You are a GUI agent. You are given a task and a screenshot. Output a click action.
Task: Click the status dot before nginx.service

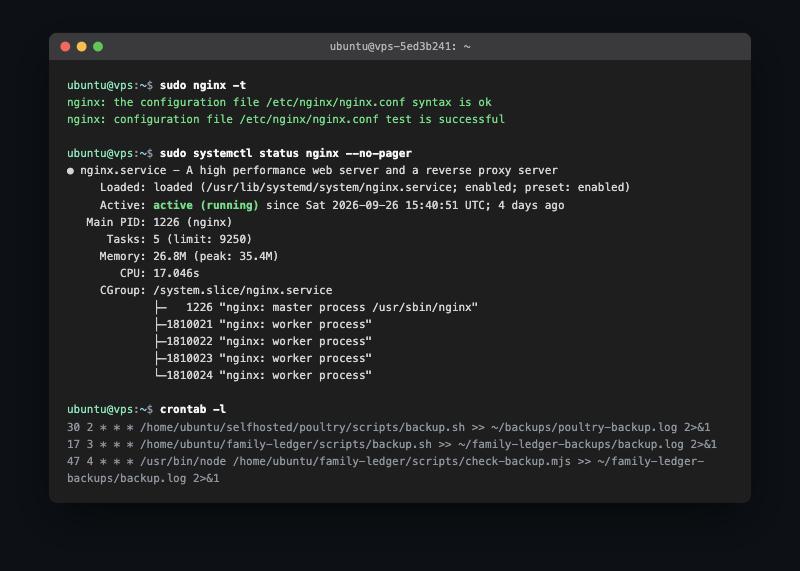pos(70,171)
